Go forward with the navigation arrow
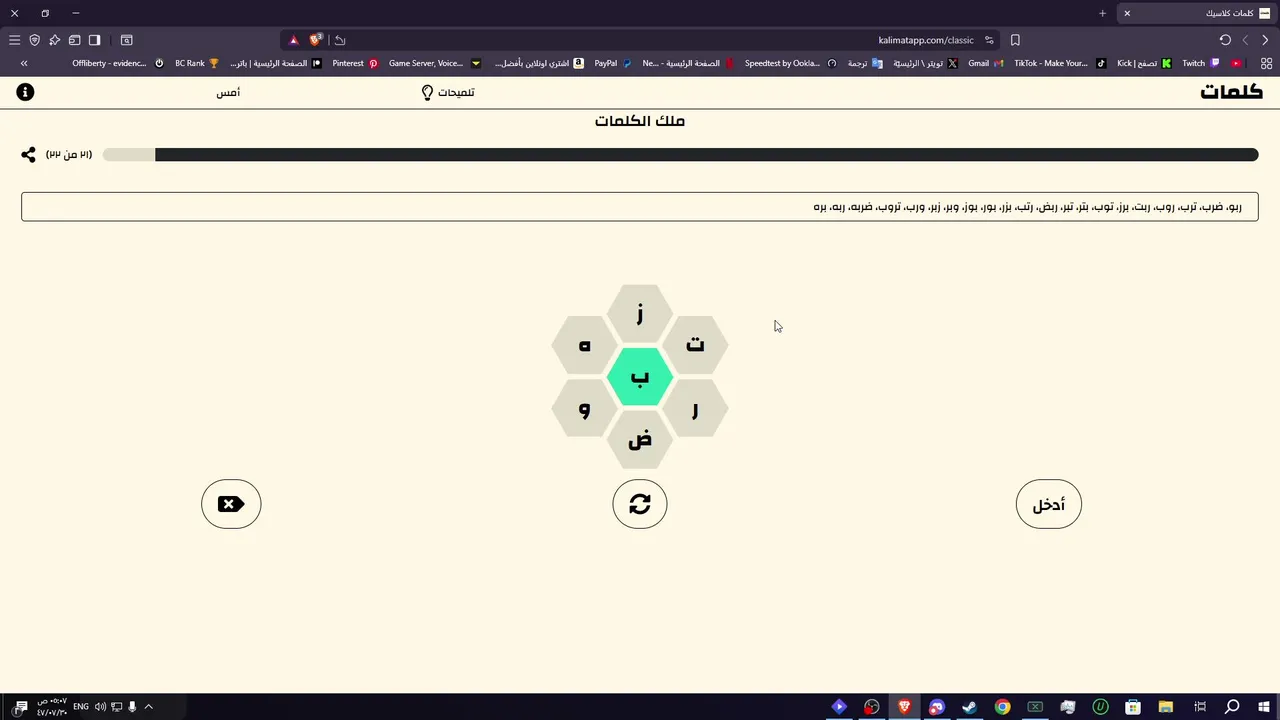This screenshot has height=720, width=1280. click(x=1245, y=40)
